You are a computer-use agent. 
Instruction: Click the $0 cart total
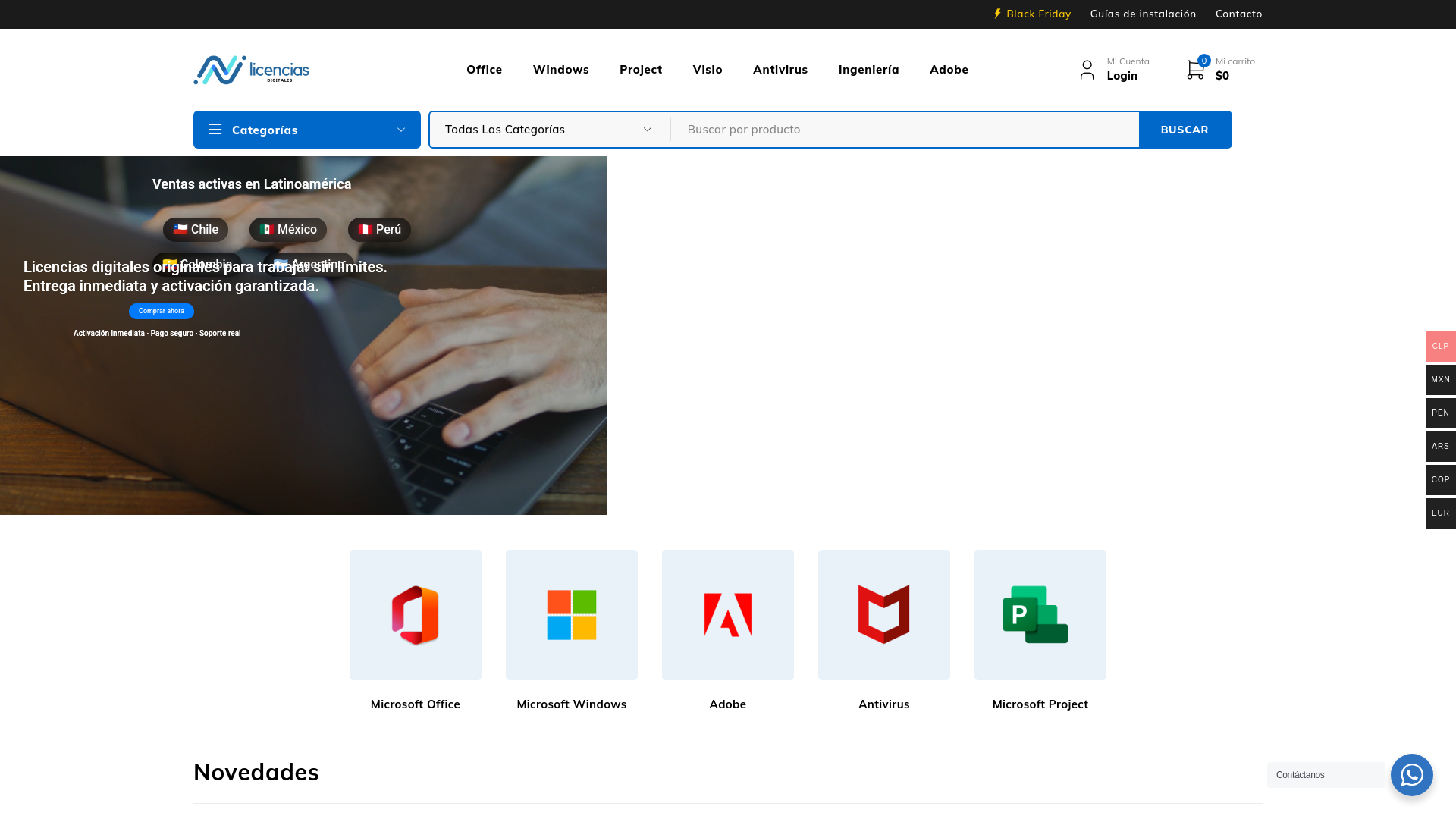[x=1222, y=76]
